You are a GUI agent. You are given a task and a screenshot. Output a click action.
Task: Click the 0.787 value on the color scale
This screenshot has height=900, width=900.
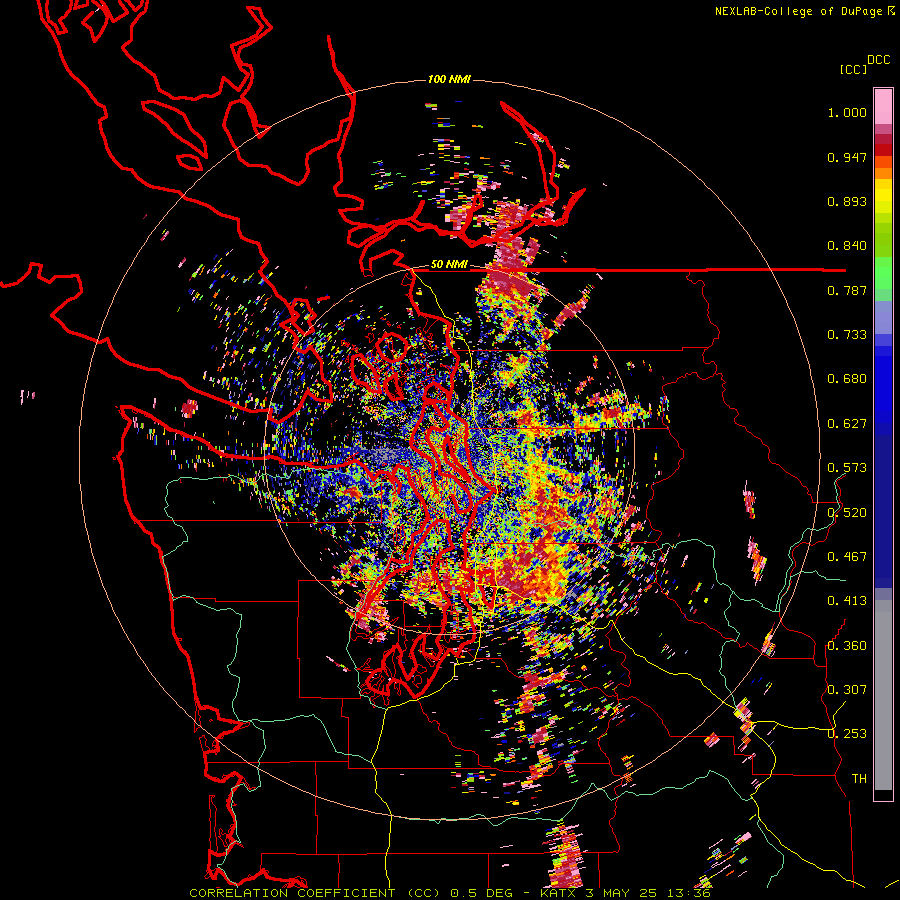pos(847,290)
